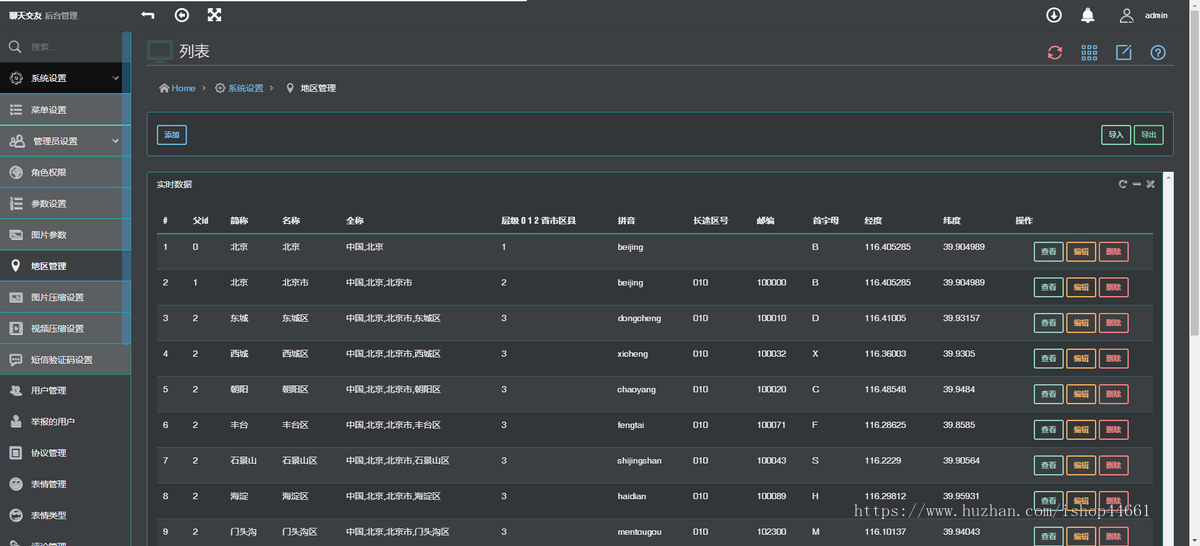Open the help question mark icon
This screenshot has height=546, width=1200.
[x=1158, y=53]
